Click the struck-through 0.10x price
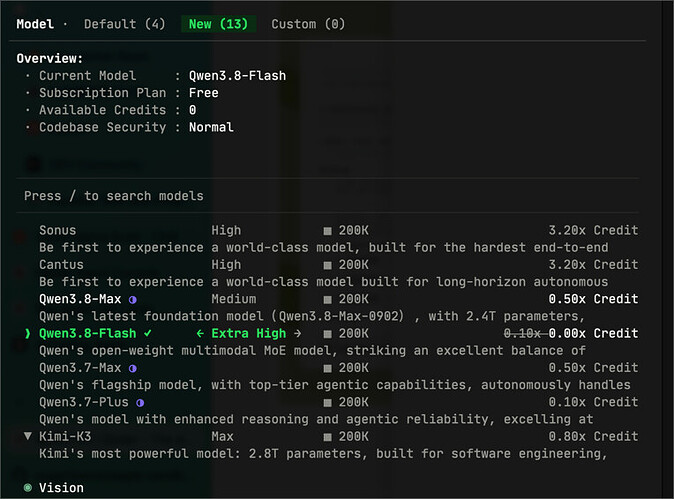The height and width of the screenshot is (499, 674). click(522, 334)
